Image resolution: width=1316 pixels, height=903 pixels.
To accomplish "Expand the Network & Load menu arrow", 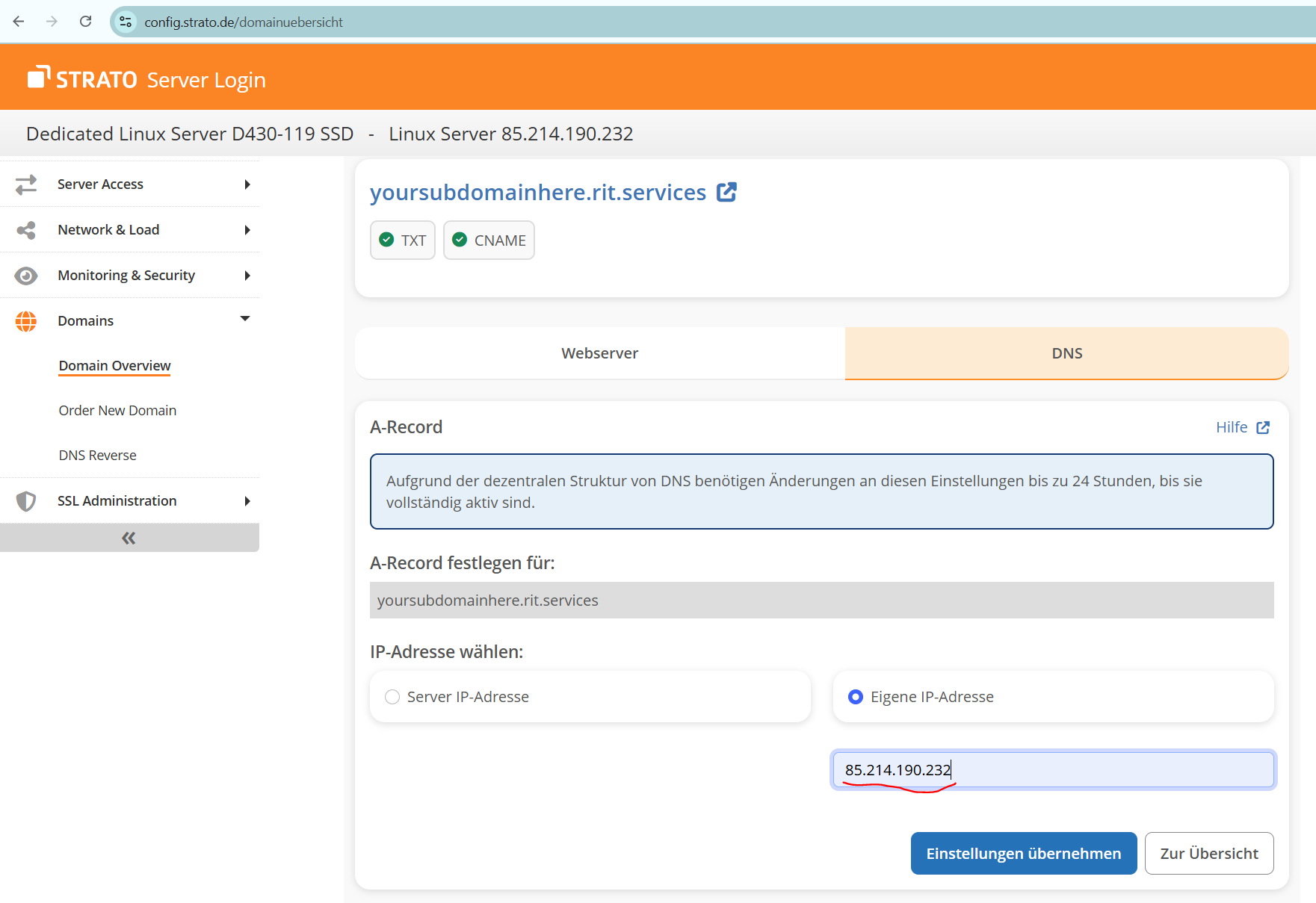I will point(247,230).
